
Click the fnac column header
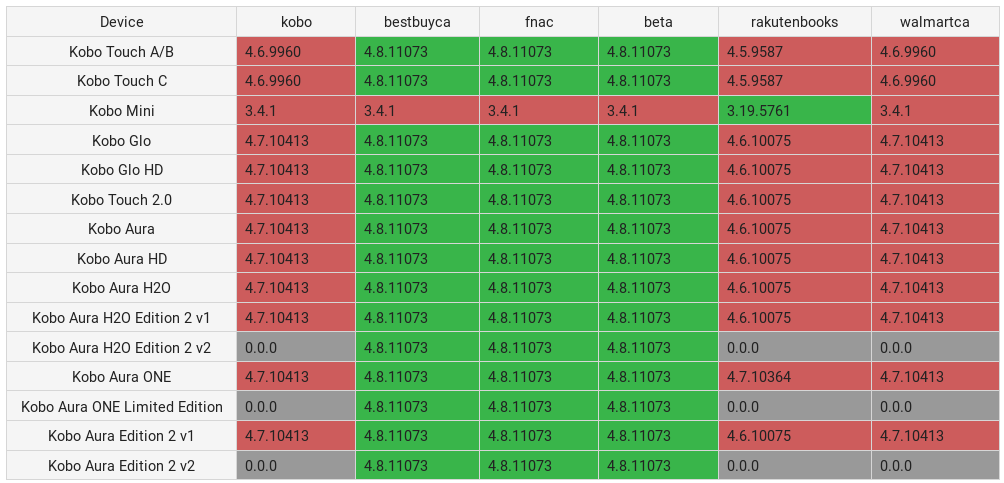[539, 22]
